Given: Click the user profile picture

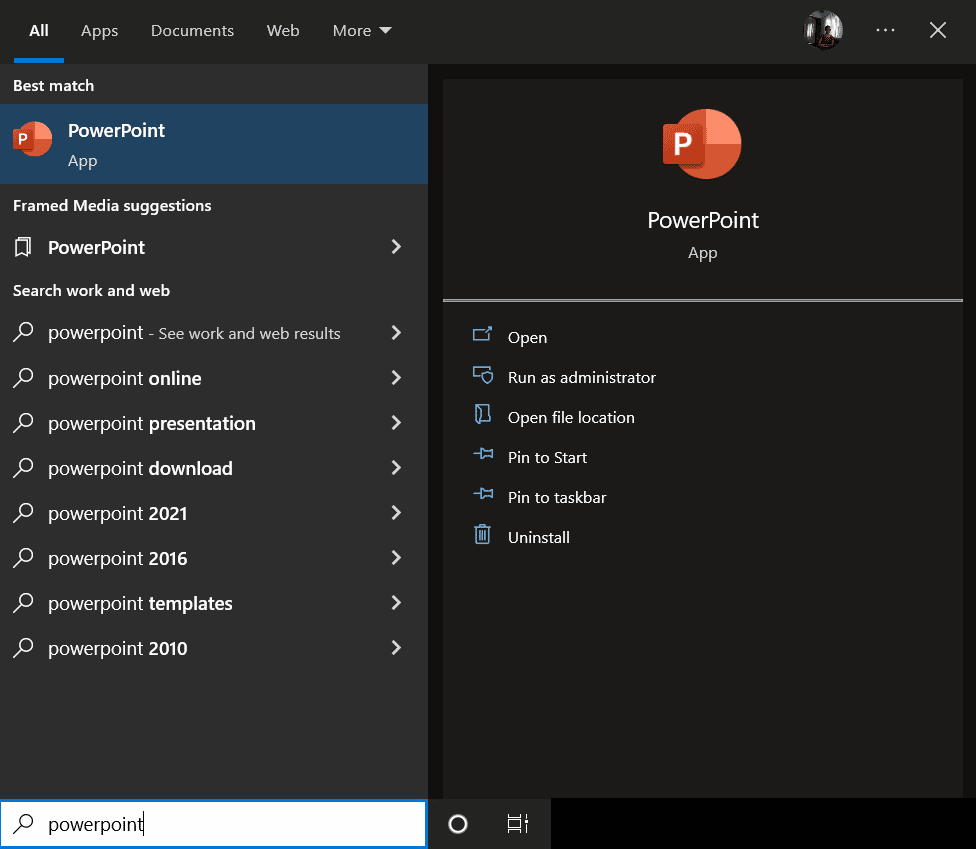Looking at the screenshot, I should [822, 30].
